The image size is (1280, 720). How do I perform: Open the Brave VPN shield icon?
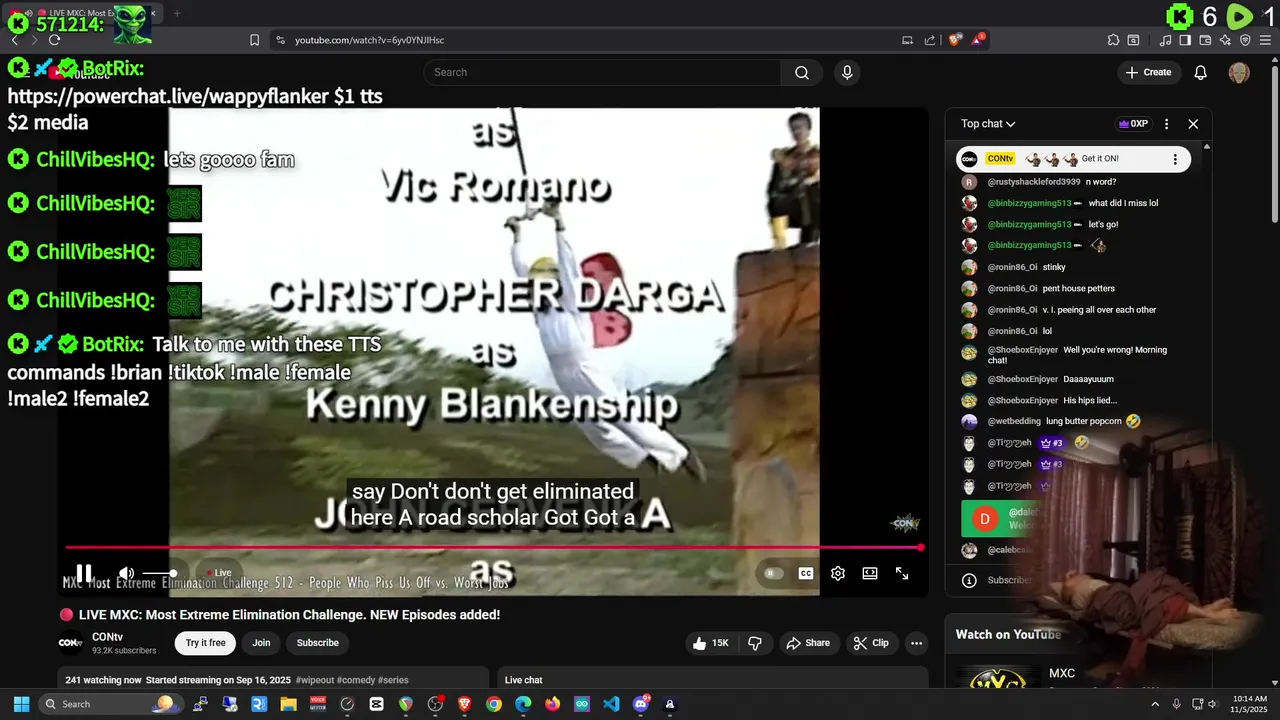[1245, 40]
